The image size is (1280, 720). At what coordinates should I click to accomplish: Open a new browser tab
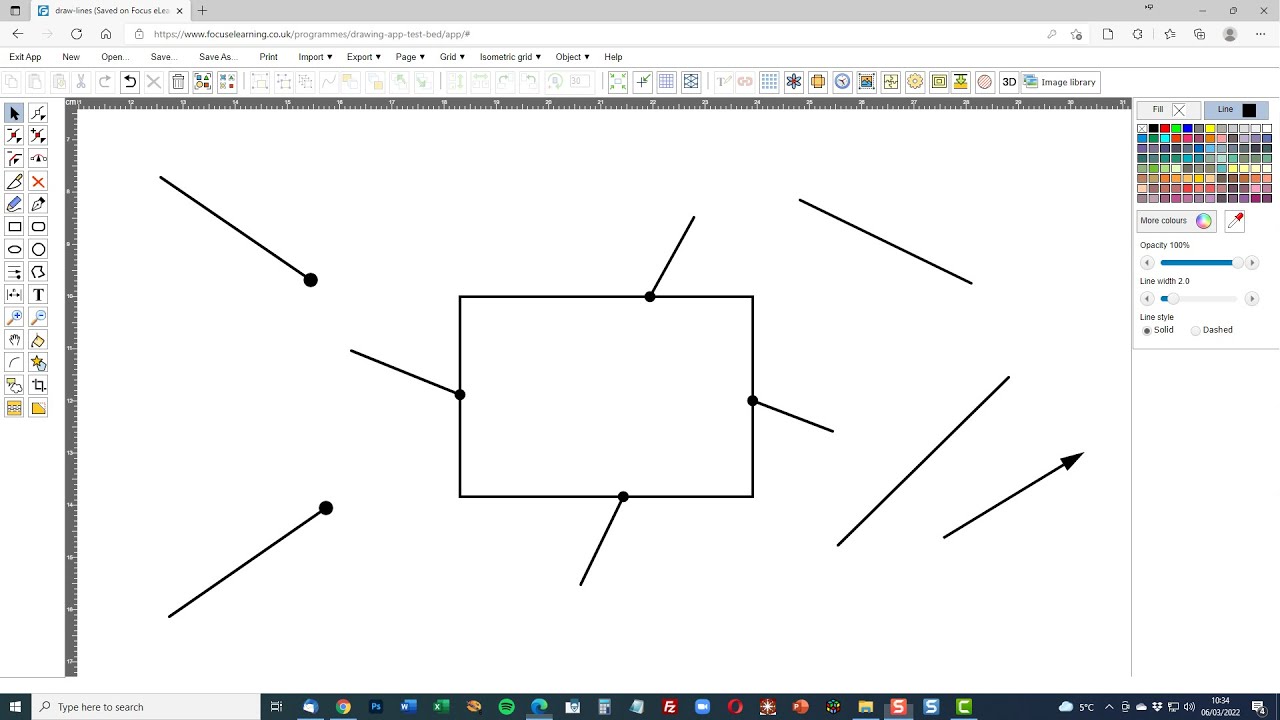[202, 11]
